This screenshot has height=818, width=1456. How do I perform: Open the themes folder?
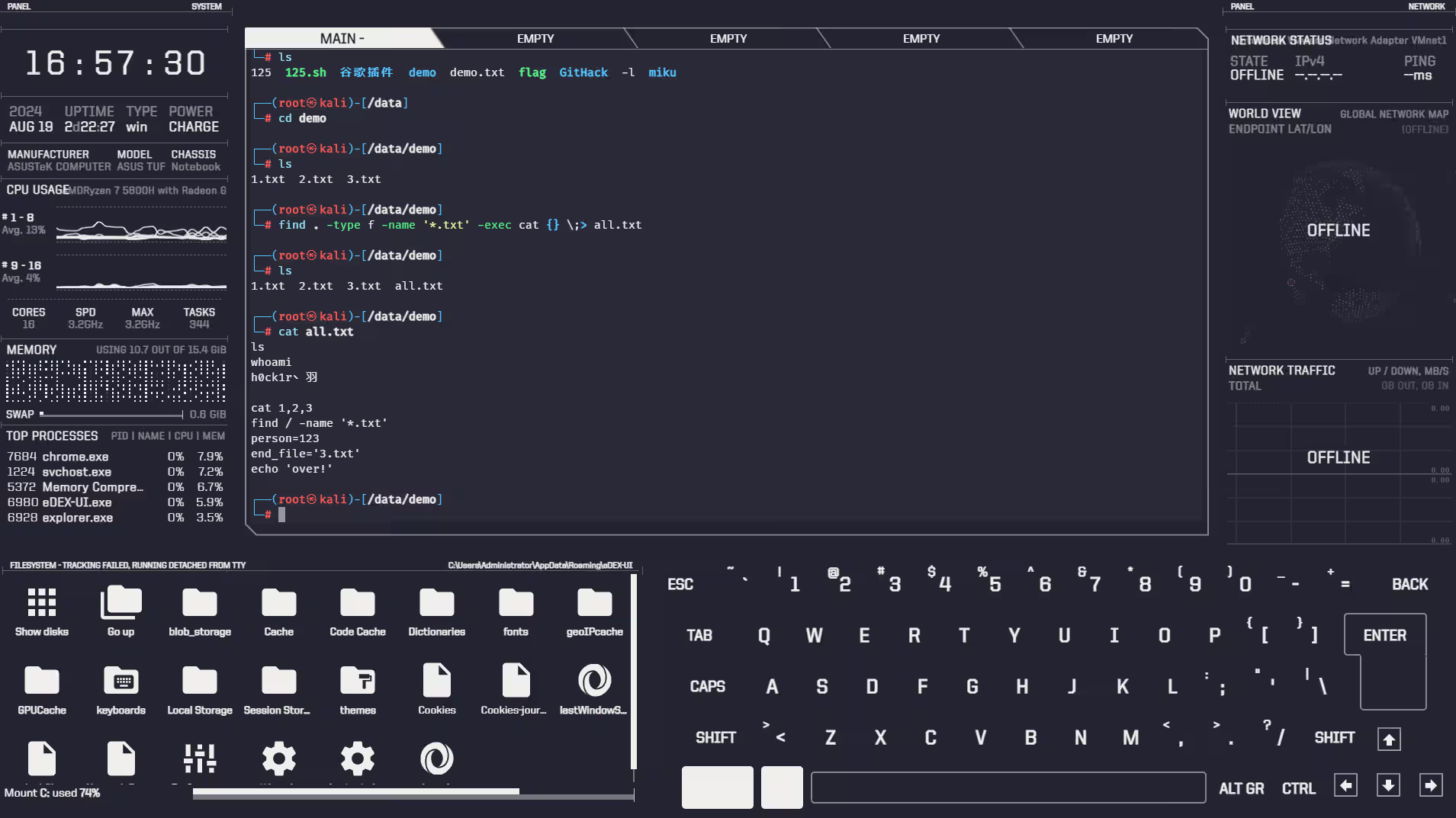click(x=358, y=681)
